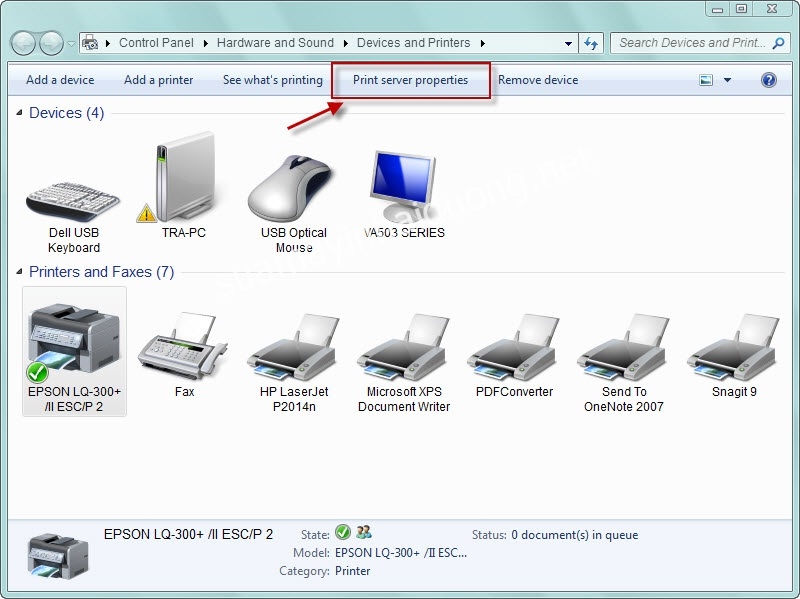800x599 pixels.
Task: Open the Help question mark icon
Action: point(768,80)
